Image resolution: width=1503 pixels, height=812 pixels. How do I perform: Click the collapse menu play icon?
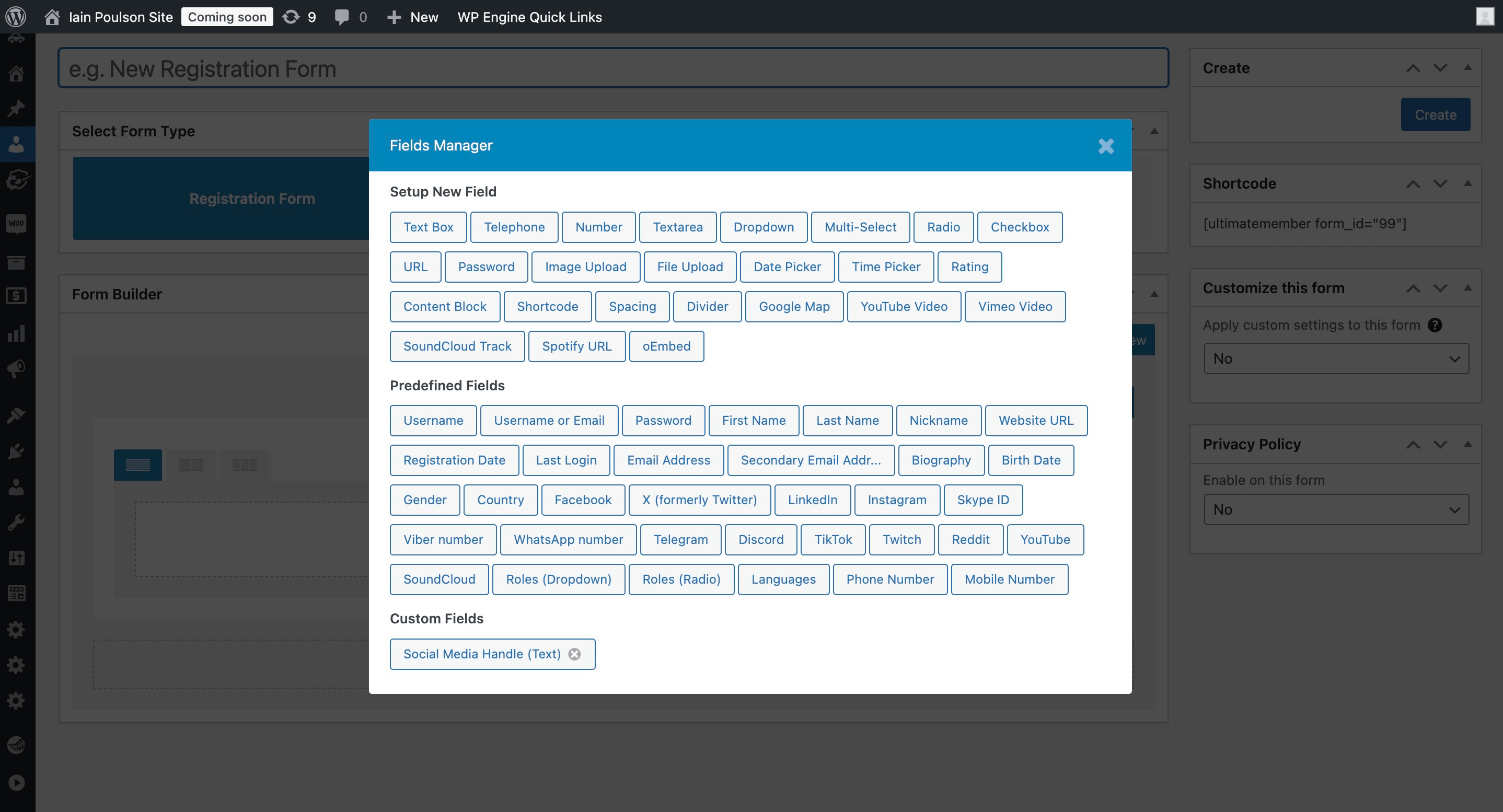[x=16, y=782]
